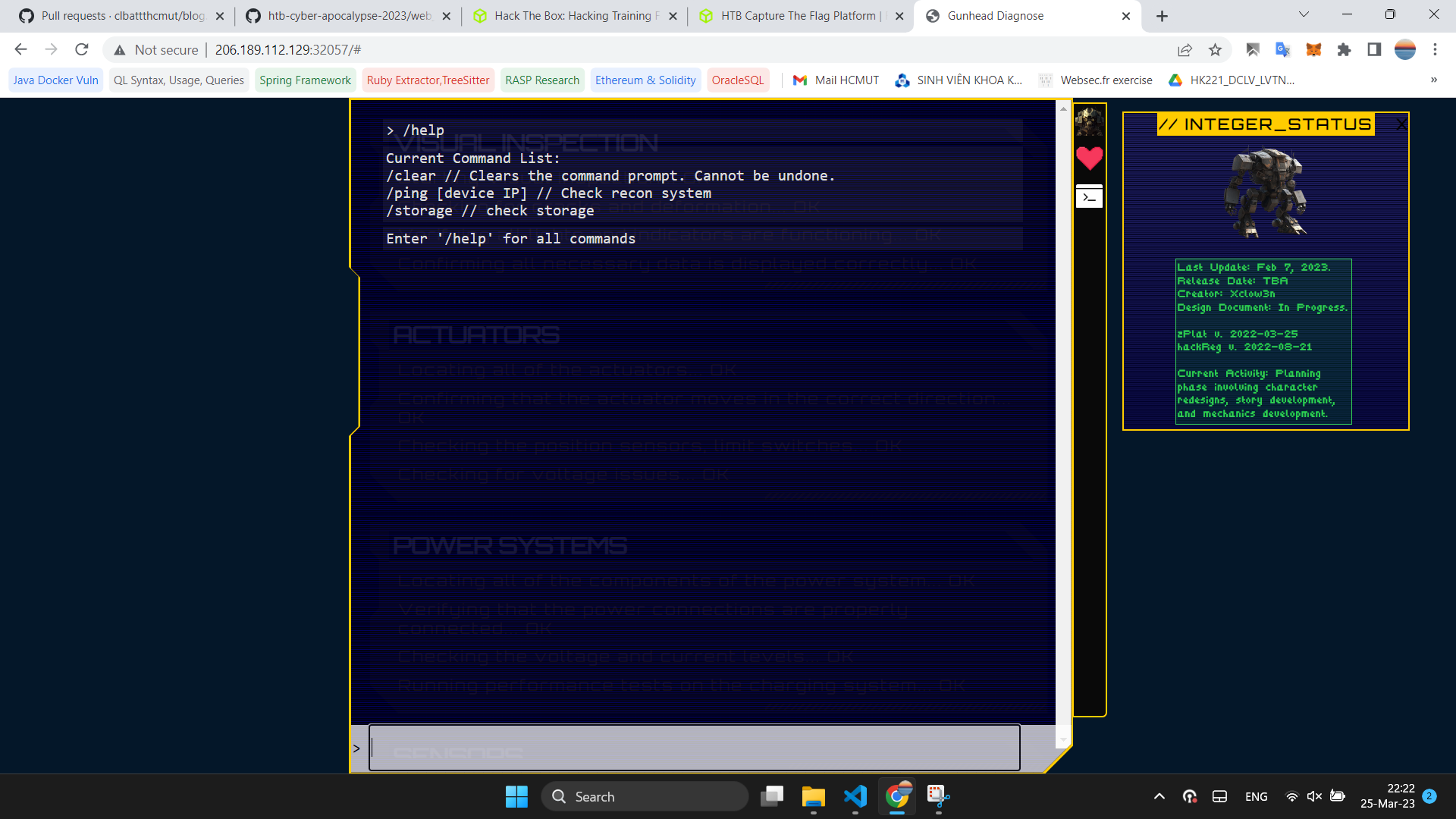Screen dimensions: 1456x819
Task: Open the Visual Studio Code taskbar icon
Action: 855,796
